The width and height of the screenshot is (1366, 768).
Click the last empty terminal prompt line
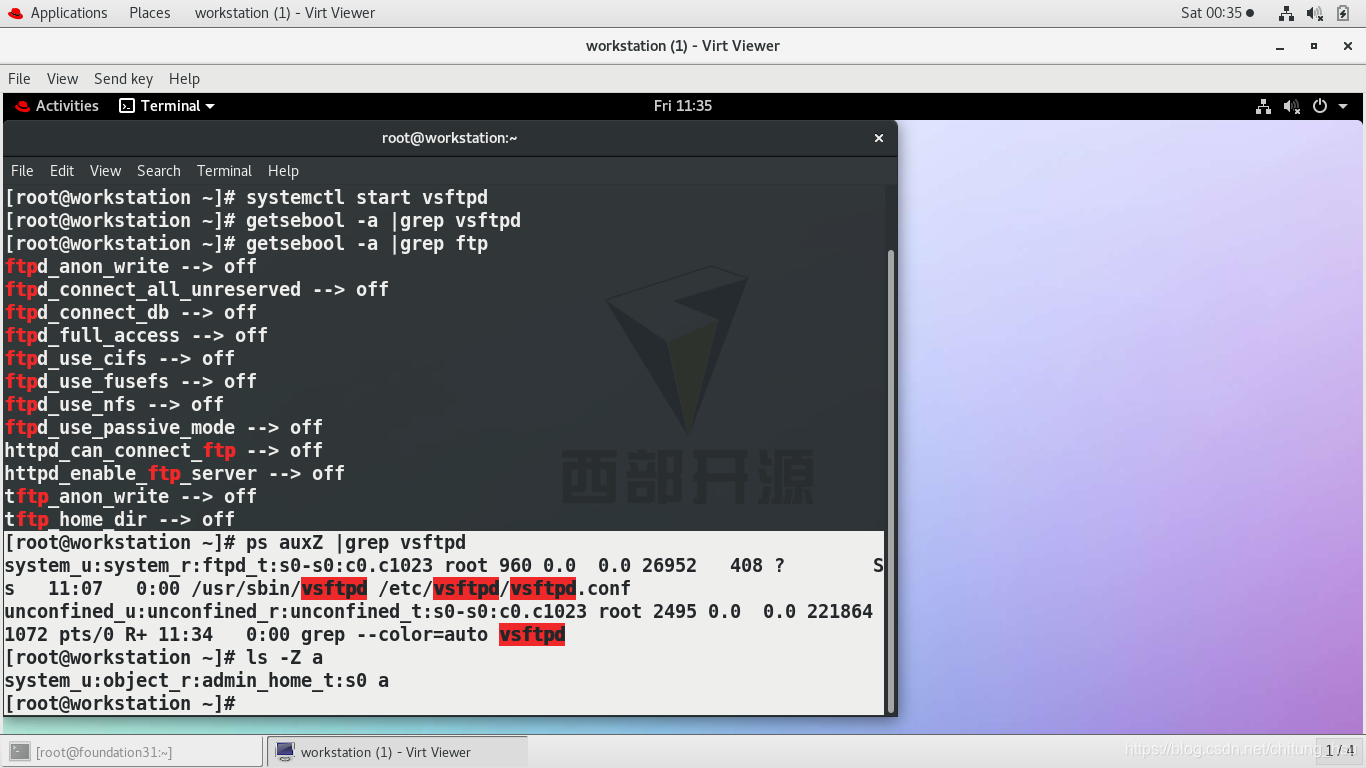[120, 703]
